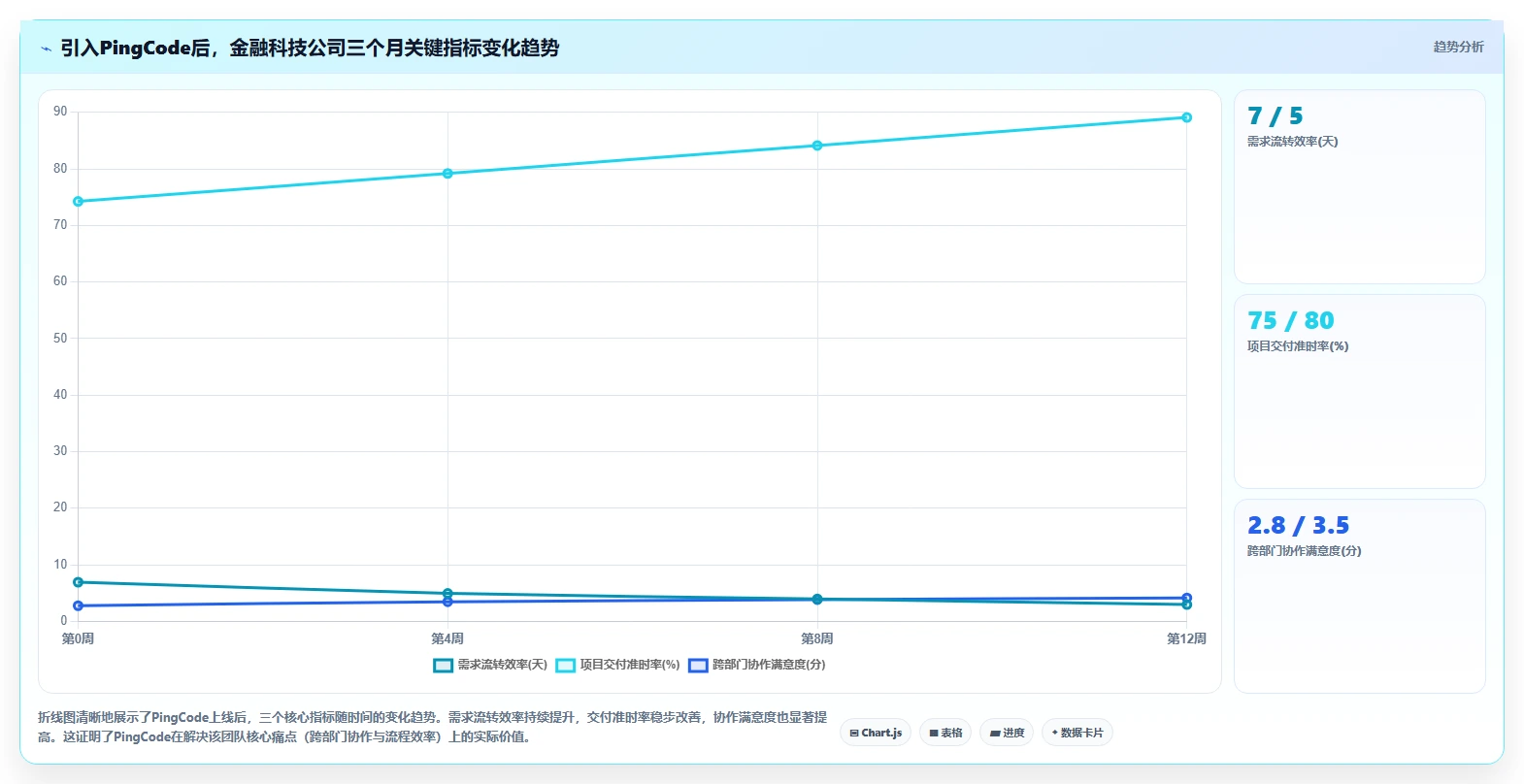Select the blue 协作满意度 point at 第0周
Screen dimensions: 1524x784
click(78, 605)
